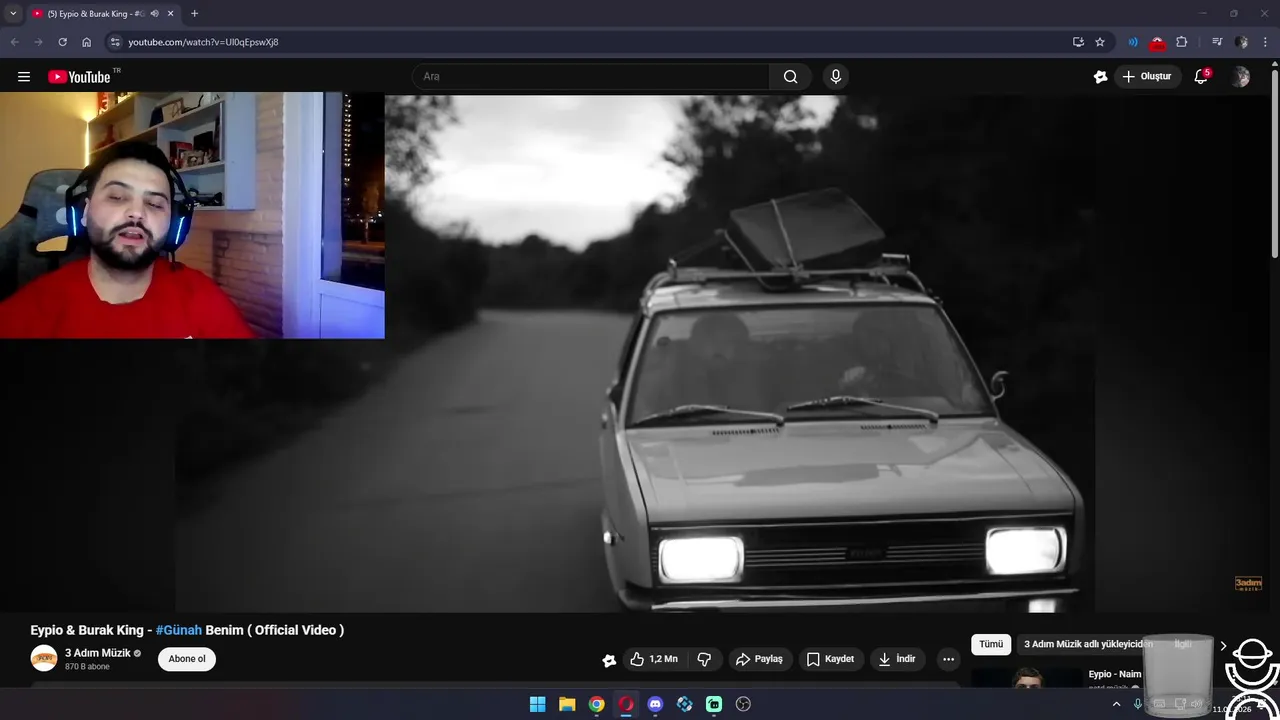Image resolution: width=1280 pixels, height=720 pixels.
Task: Subscribe with the 'Abone ol' button
Action: click(187, 659)
